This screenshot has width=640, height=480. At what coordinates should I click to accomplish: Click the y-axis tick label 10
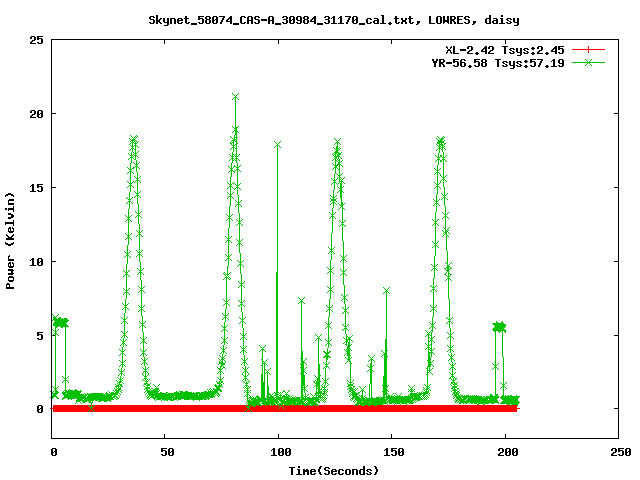[x=36, y=262]
